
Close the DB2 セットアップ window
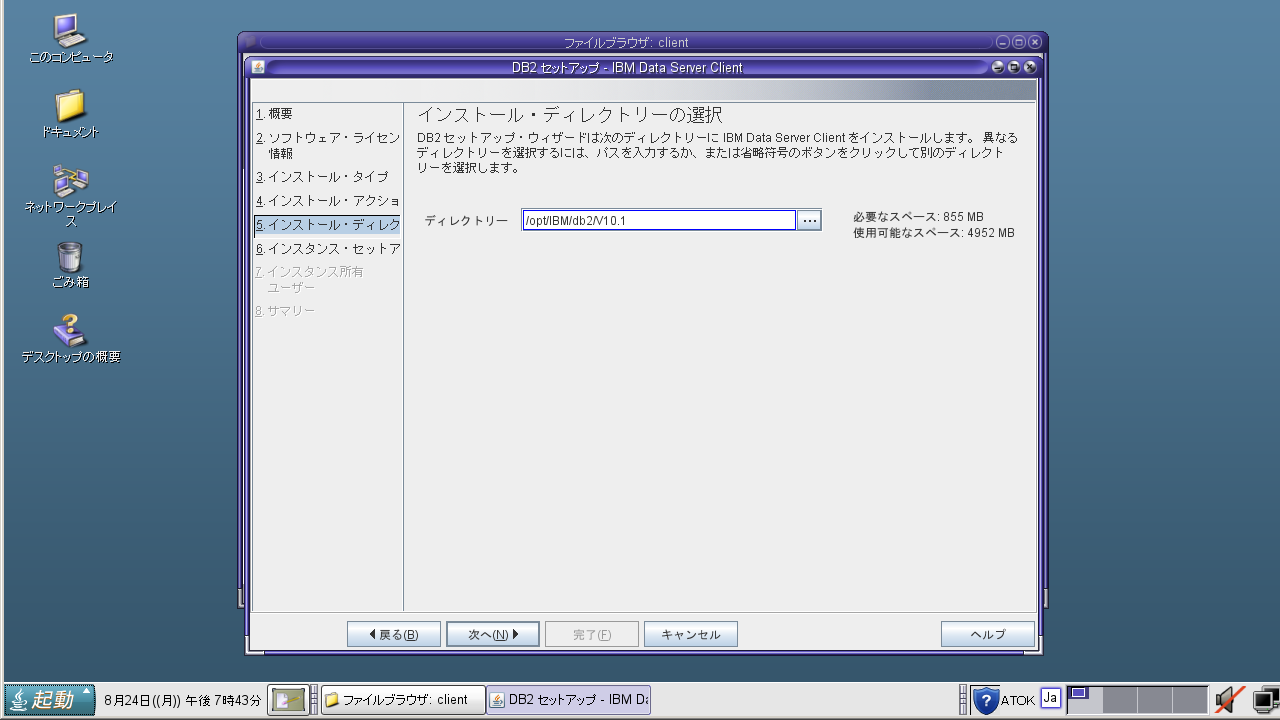1030,67
